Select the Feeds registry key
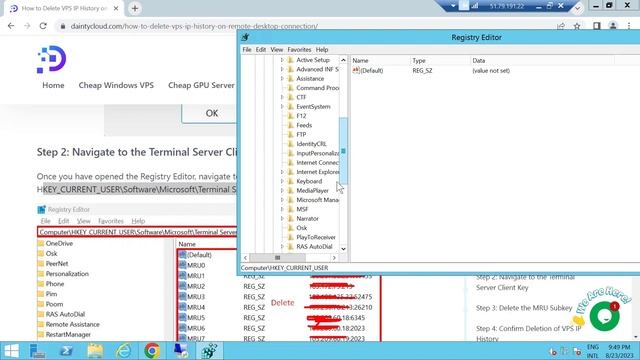The height and width of the screenshot is (360, 640). pos(304,125)
